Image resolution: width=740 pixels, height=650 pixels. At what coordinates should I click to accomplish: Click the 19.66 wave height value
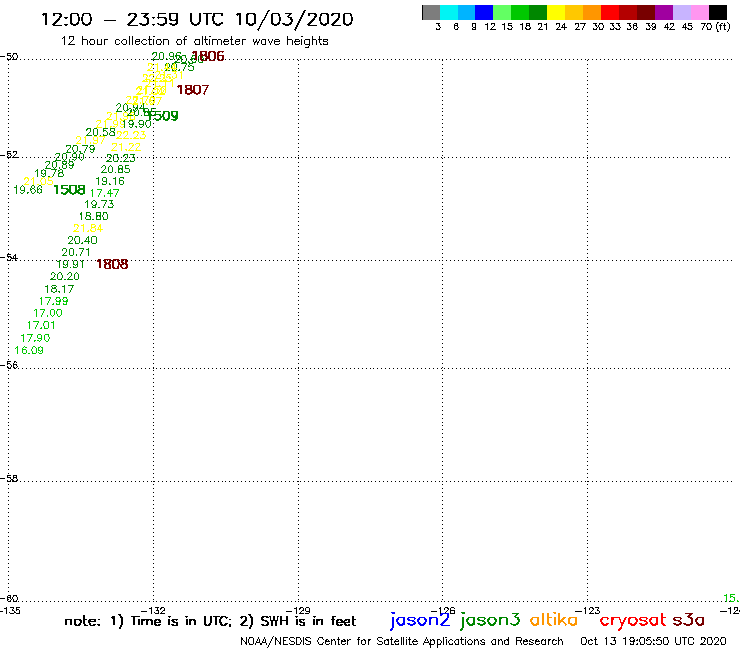(x=28, y=190)
